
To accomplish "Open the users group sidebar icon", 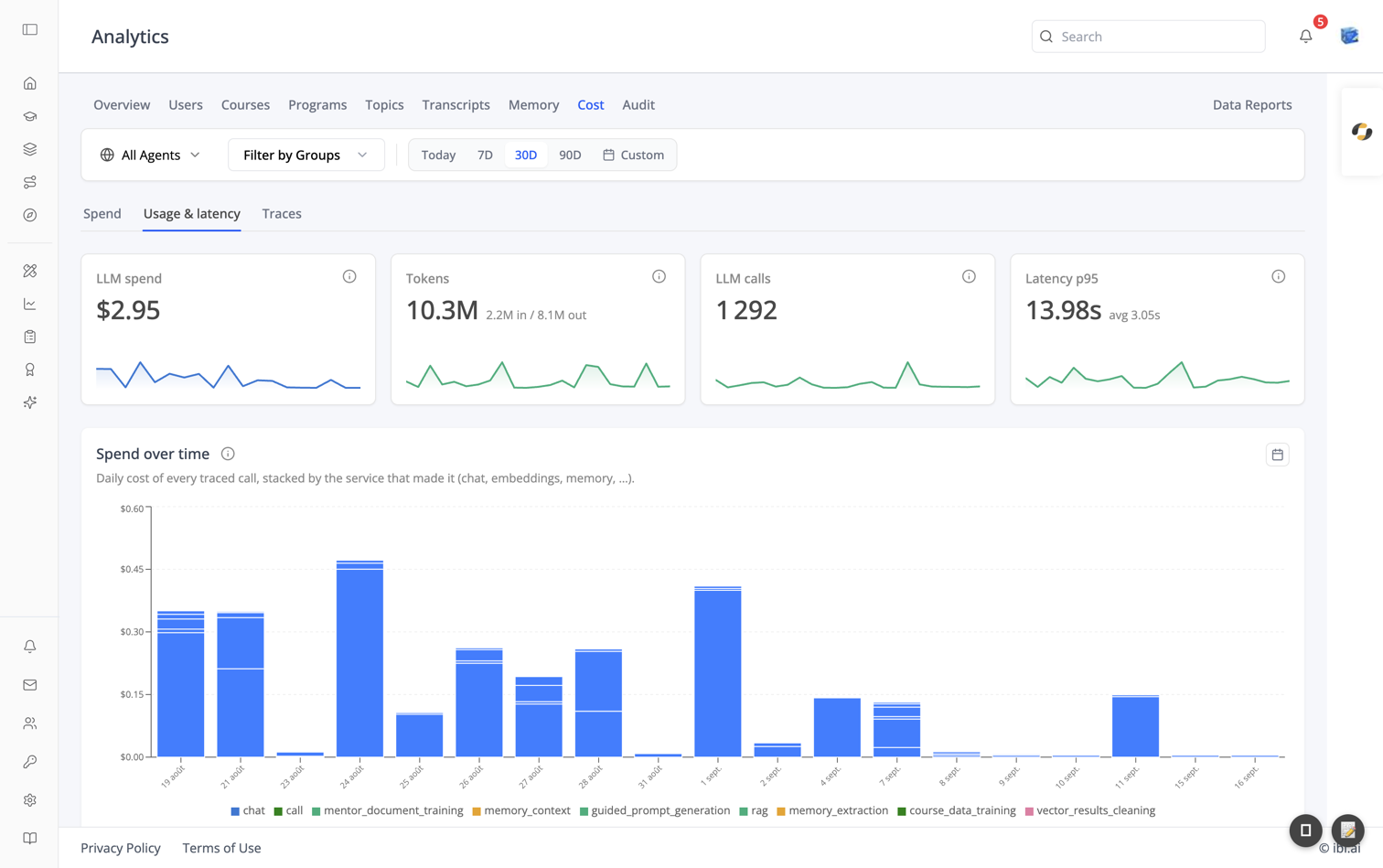I will [x=30, y=723].
